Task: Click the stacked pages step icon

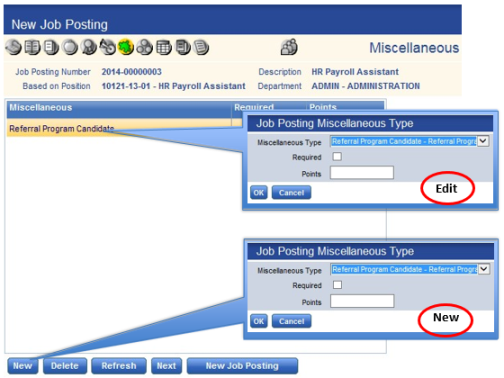Action: pyautogui.click(x=183, y=47)
